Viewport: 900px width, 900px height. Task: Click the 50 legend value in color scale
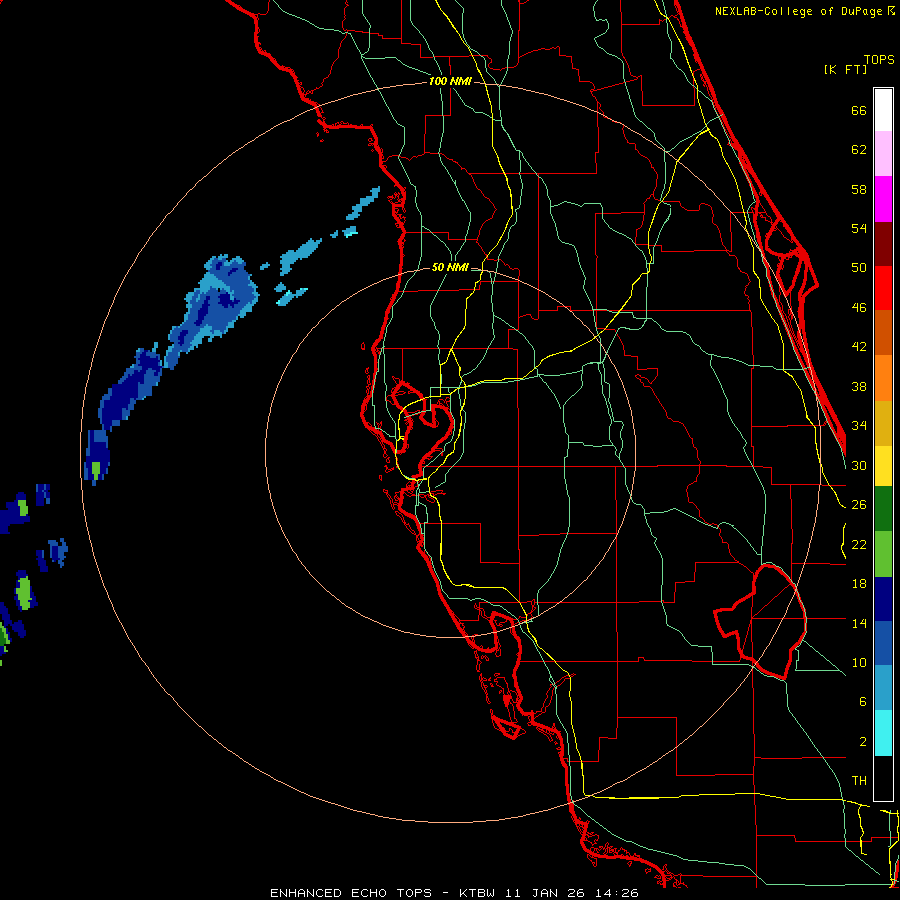[859, 268]
